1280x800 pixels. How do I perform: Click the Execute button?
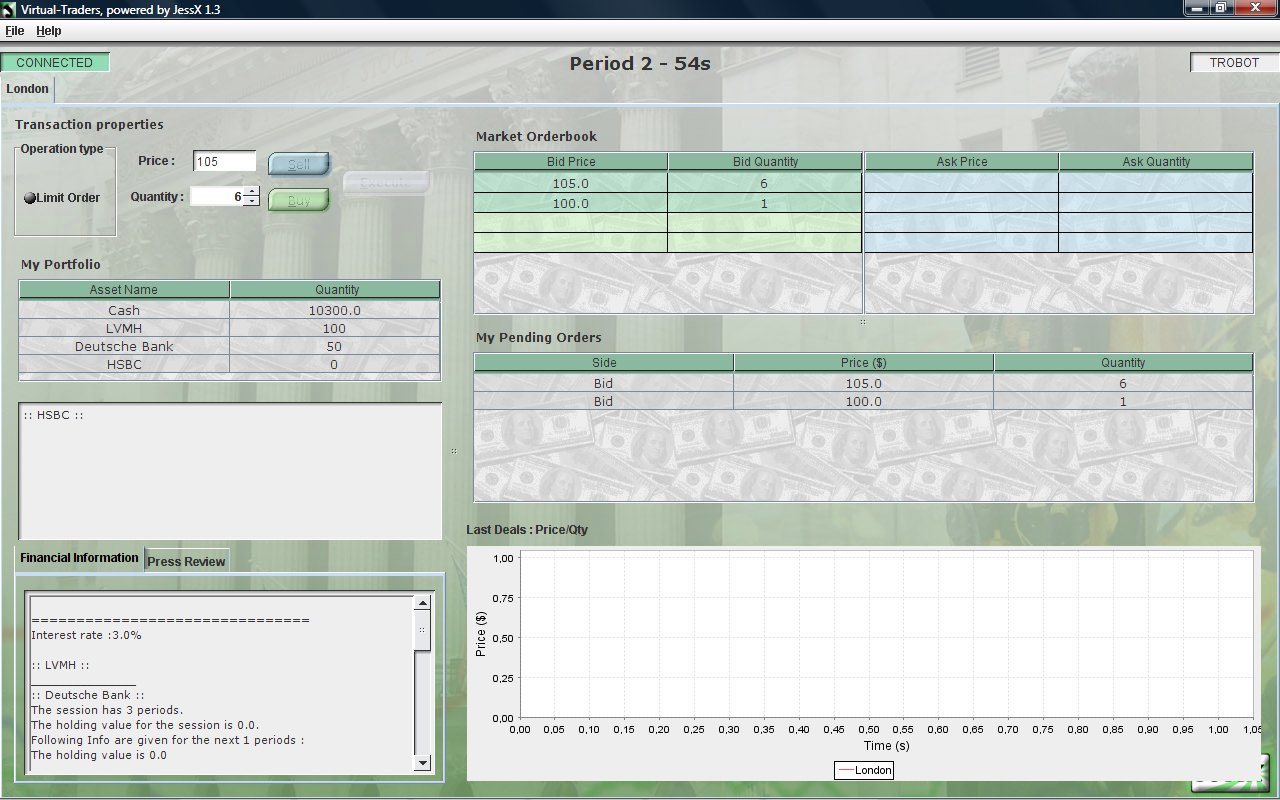pyautogui.click(x=388, y=182)
